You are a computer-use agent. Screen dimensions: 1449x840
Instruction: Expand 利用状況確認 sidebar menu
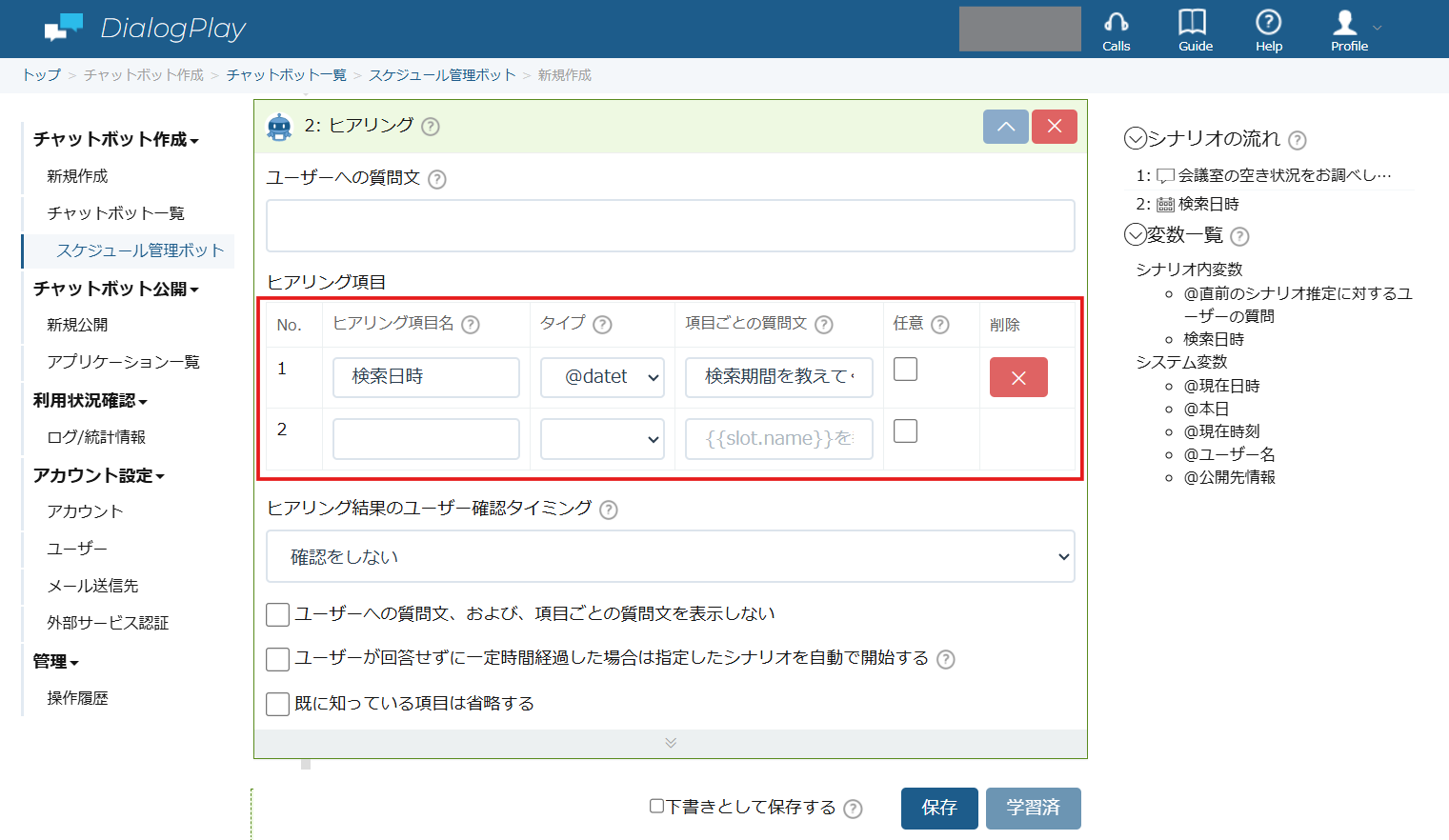click(91, 401)
